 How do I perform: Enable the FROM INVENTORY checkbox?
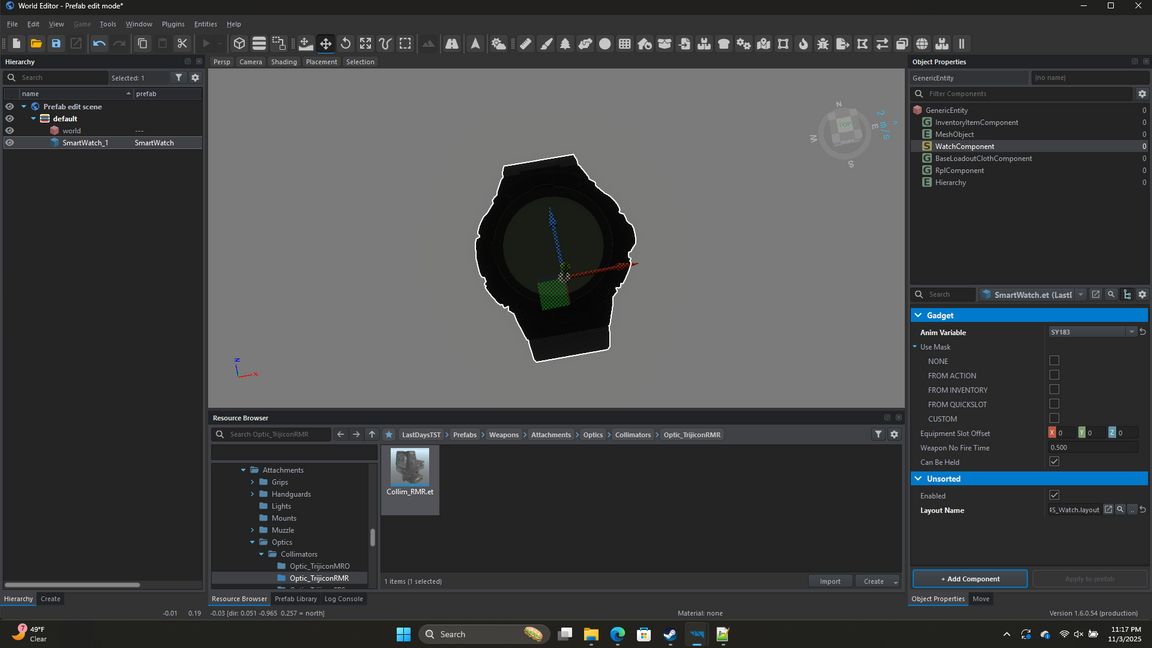pyautogui.click(x=1054, y=390)
